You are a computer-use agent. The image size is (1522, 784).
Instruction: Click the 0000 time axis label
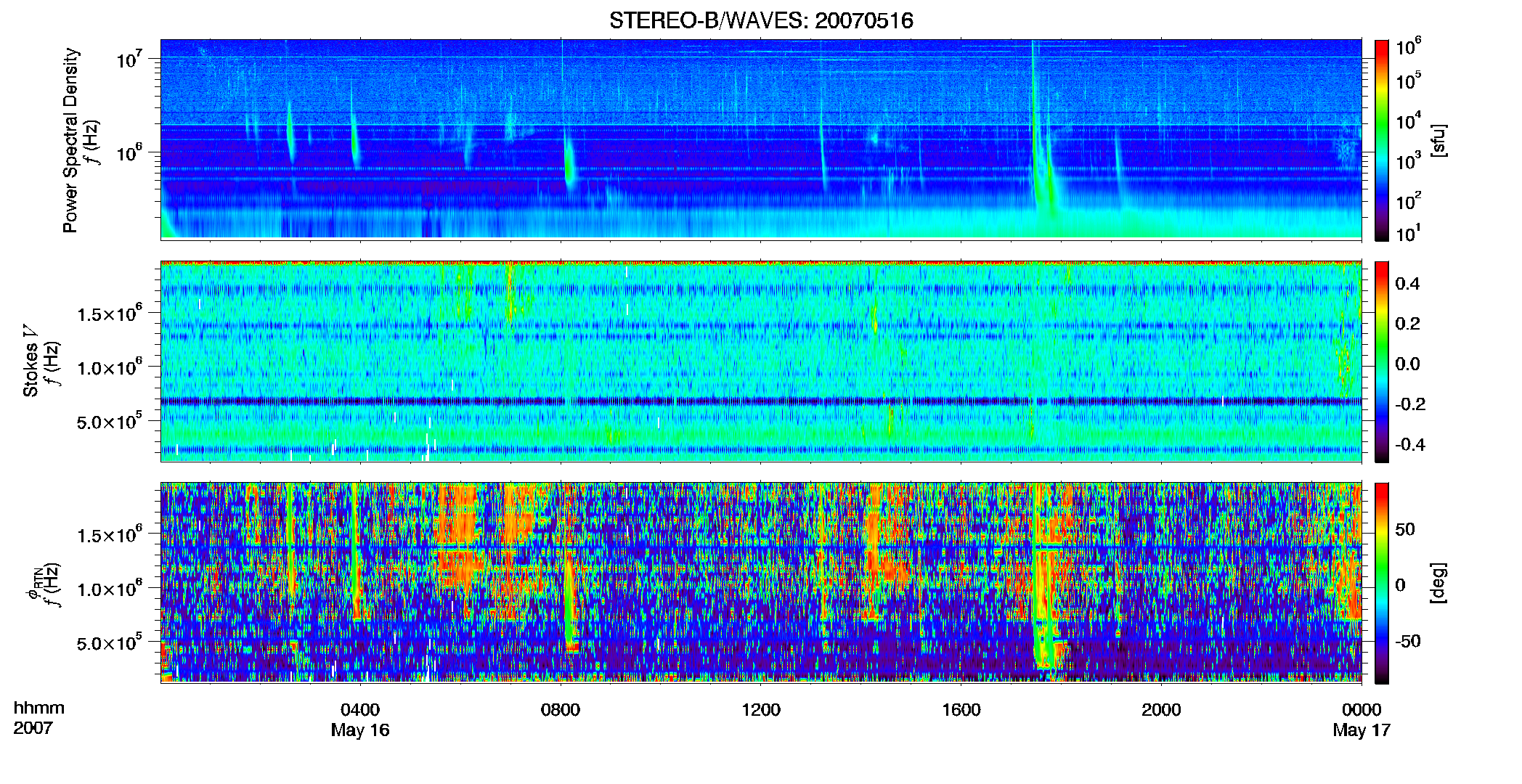coord(1362,709)
